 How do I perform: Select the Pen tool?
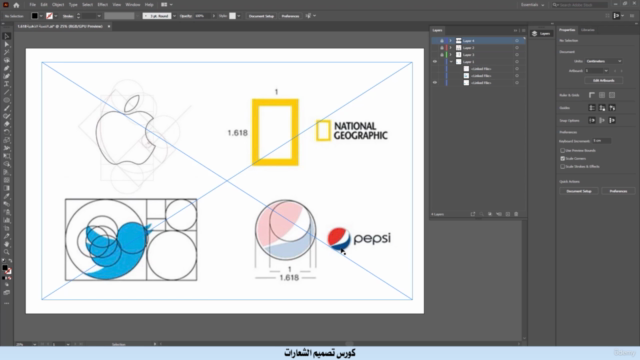coord(7,68)
